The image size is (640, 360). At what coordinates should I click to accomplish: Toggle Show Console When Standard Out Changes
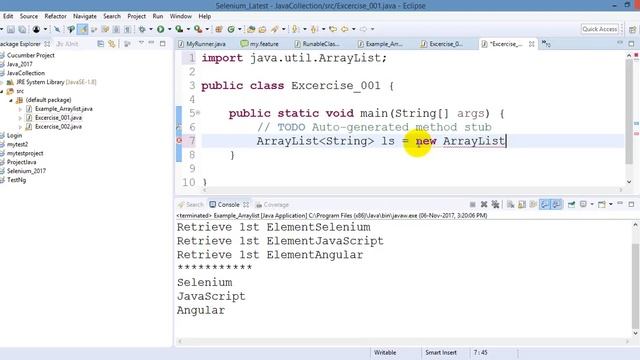tap(544, 204)
